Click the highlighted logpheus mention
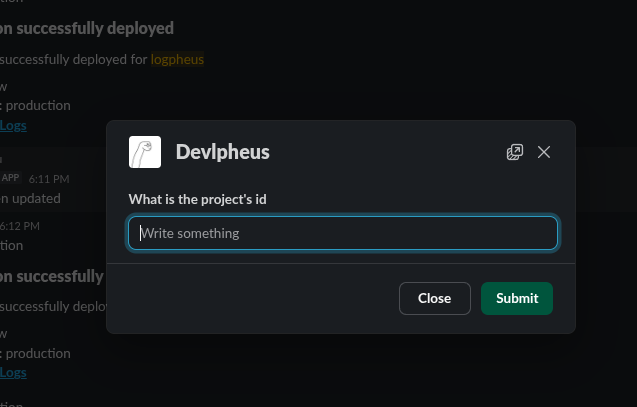The height and width of the screenshot is (407, 637). click(177, 59)
